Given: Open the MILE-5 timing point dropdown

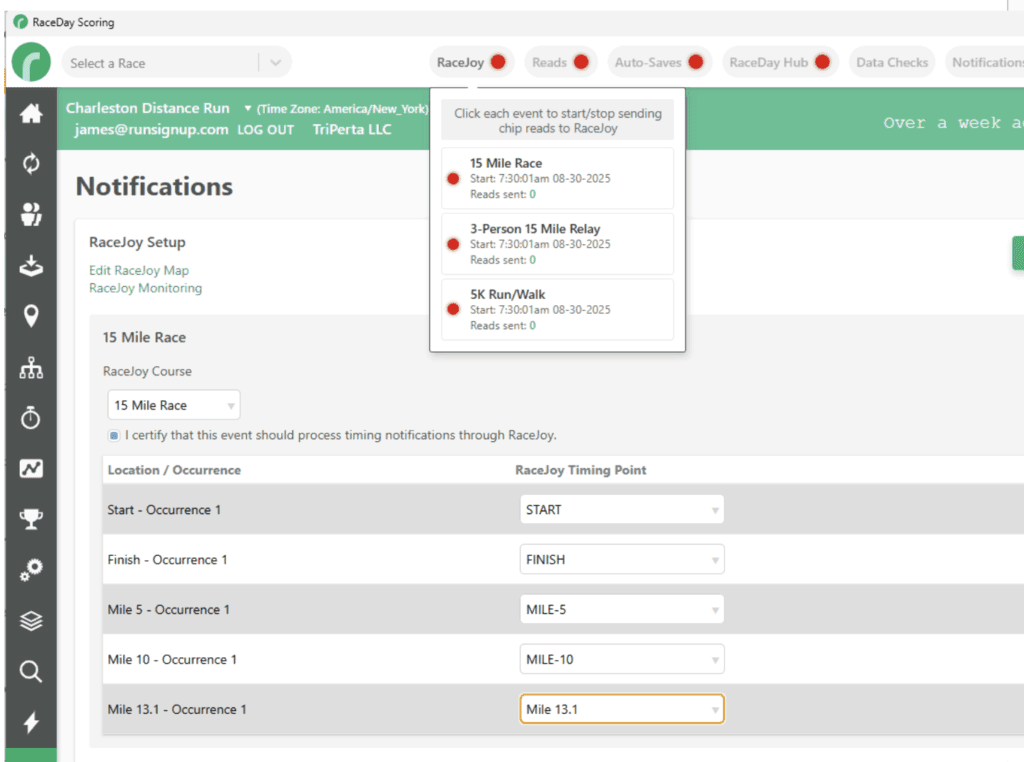Looking at the screenshot, I should 622,609.
